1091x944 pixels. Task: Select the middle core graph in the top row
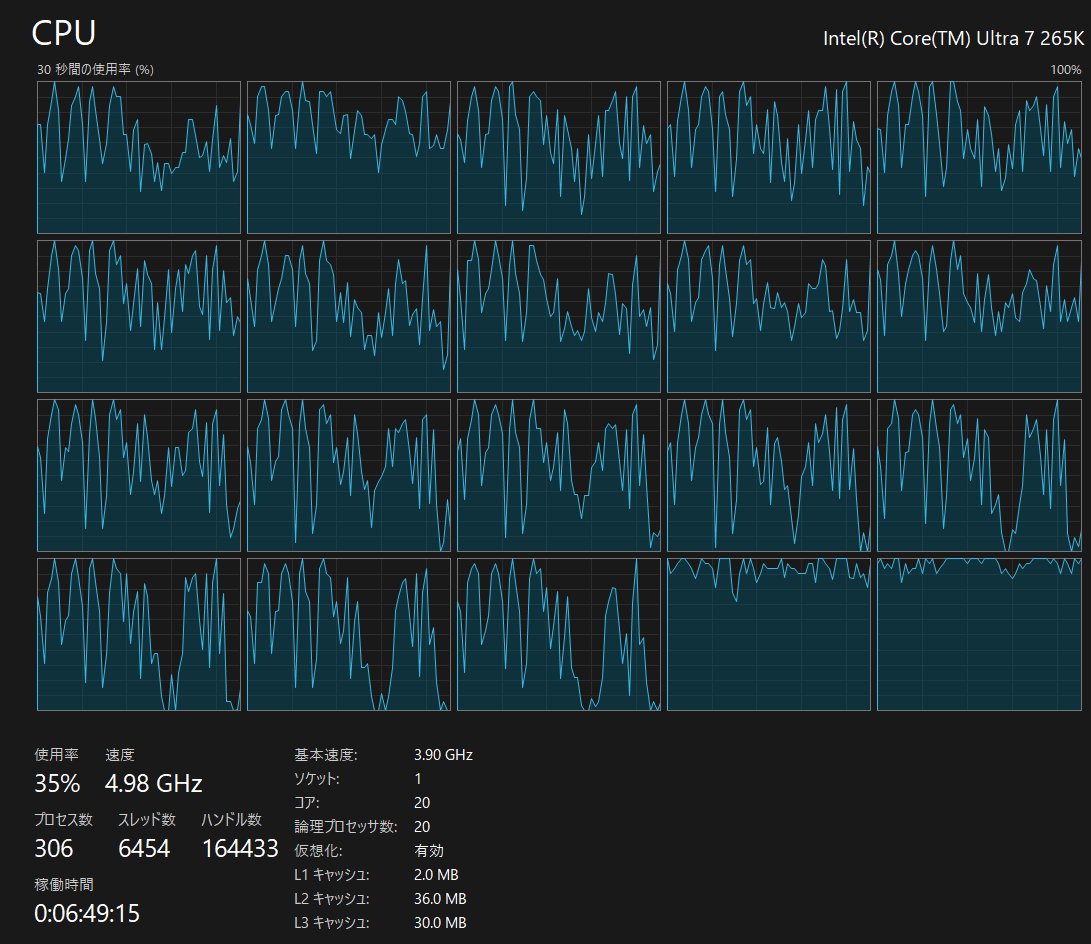click(559, 157)
